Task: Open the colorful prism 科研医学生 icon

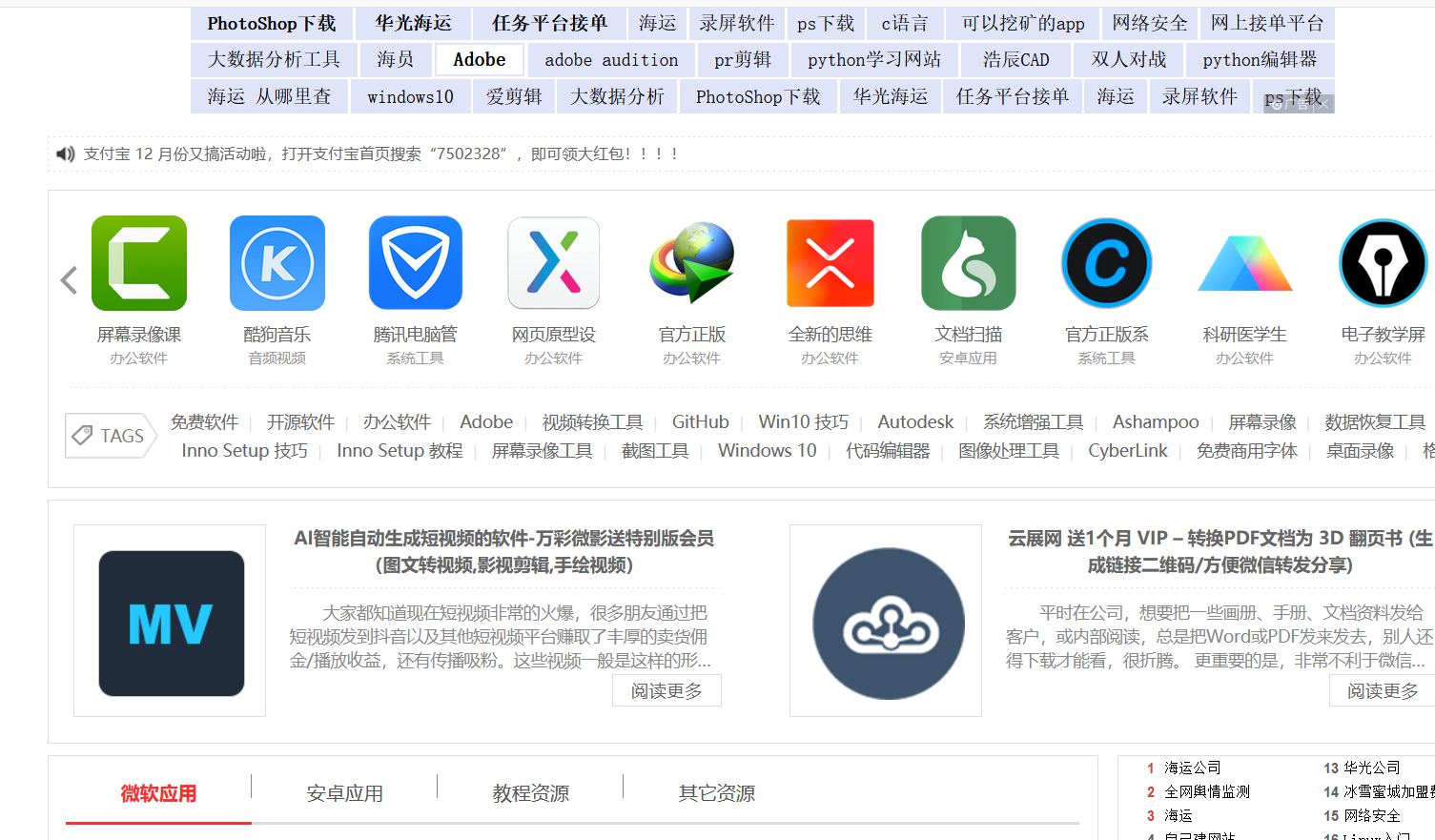Action: (1245, 263)
